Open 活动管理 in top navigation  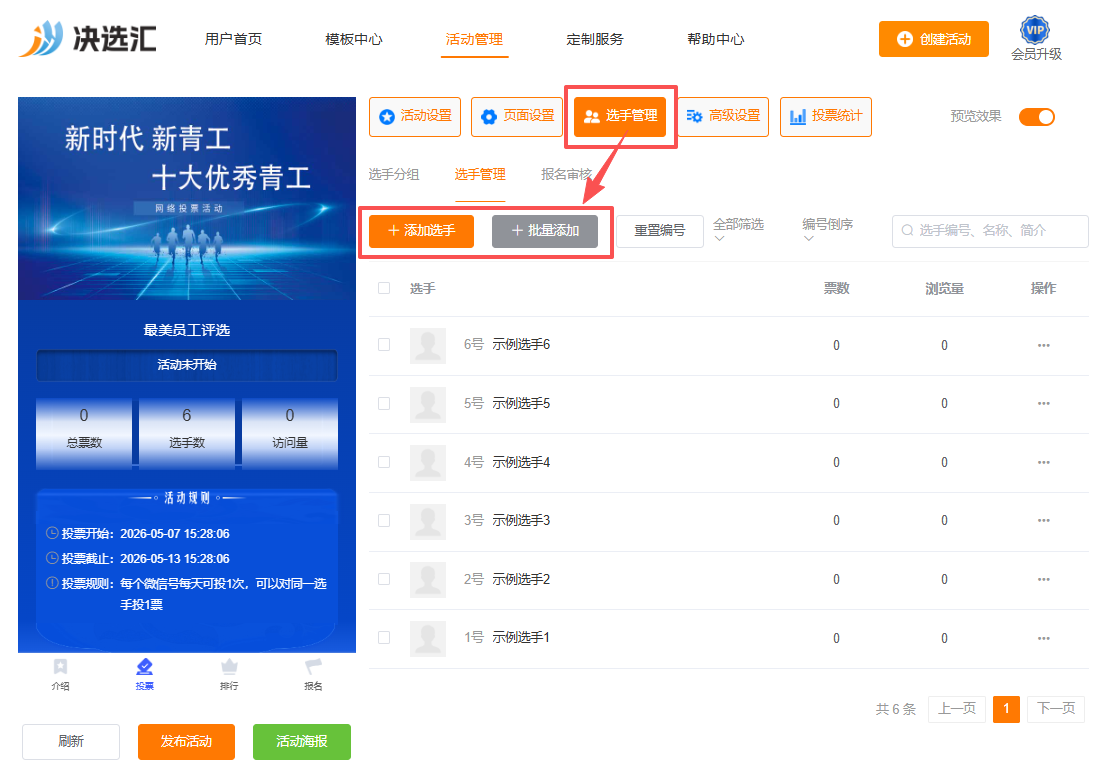pyautogui.click(x=474, y=39)
